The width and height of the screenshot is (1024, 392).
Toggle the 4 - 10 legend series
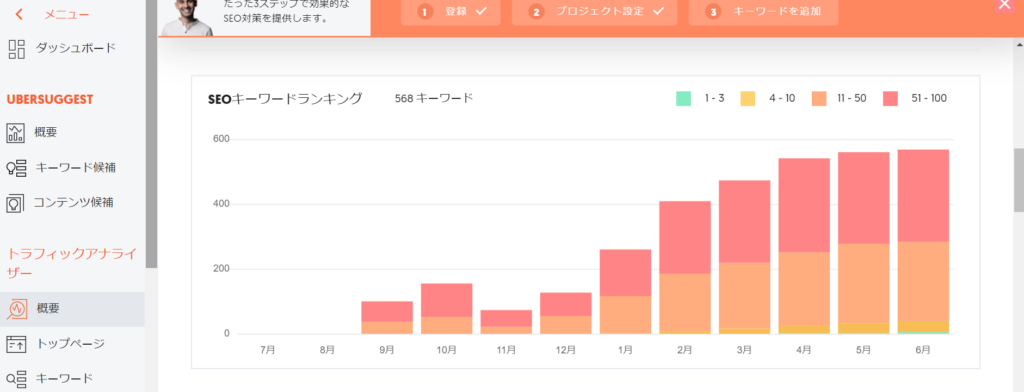click(x=768, y=99)
